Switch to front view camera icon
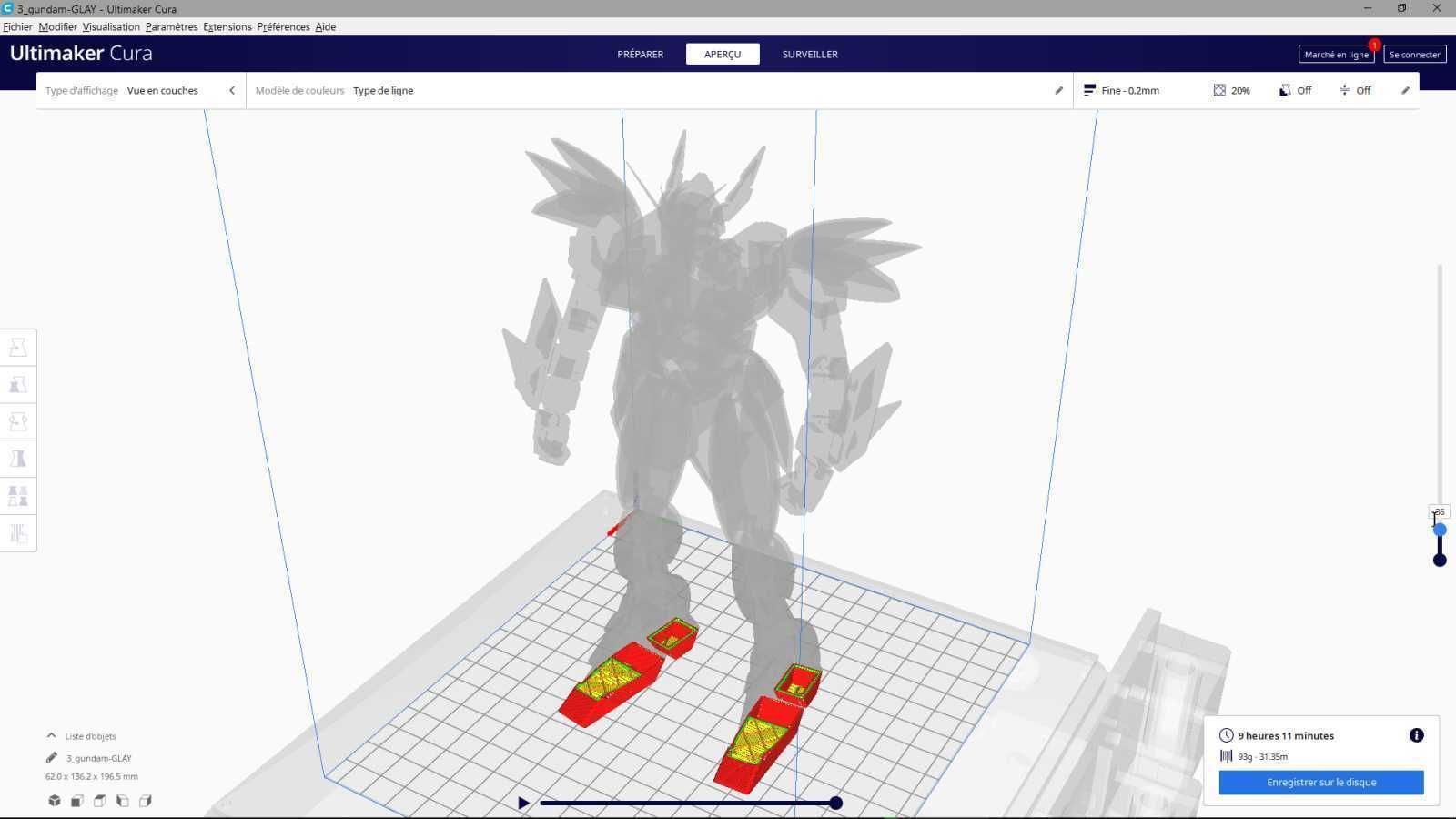Screen dimensions: 1456x819 (77, 801)
